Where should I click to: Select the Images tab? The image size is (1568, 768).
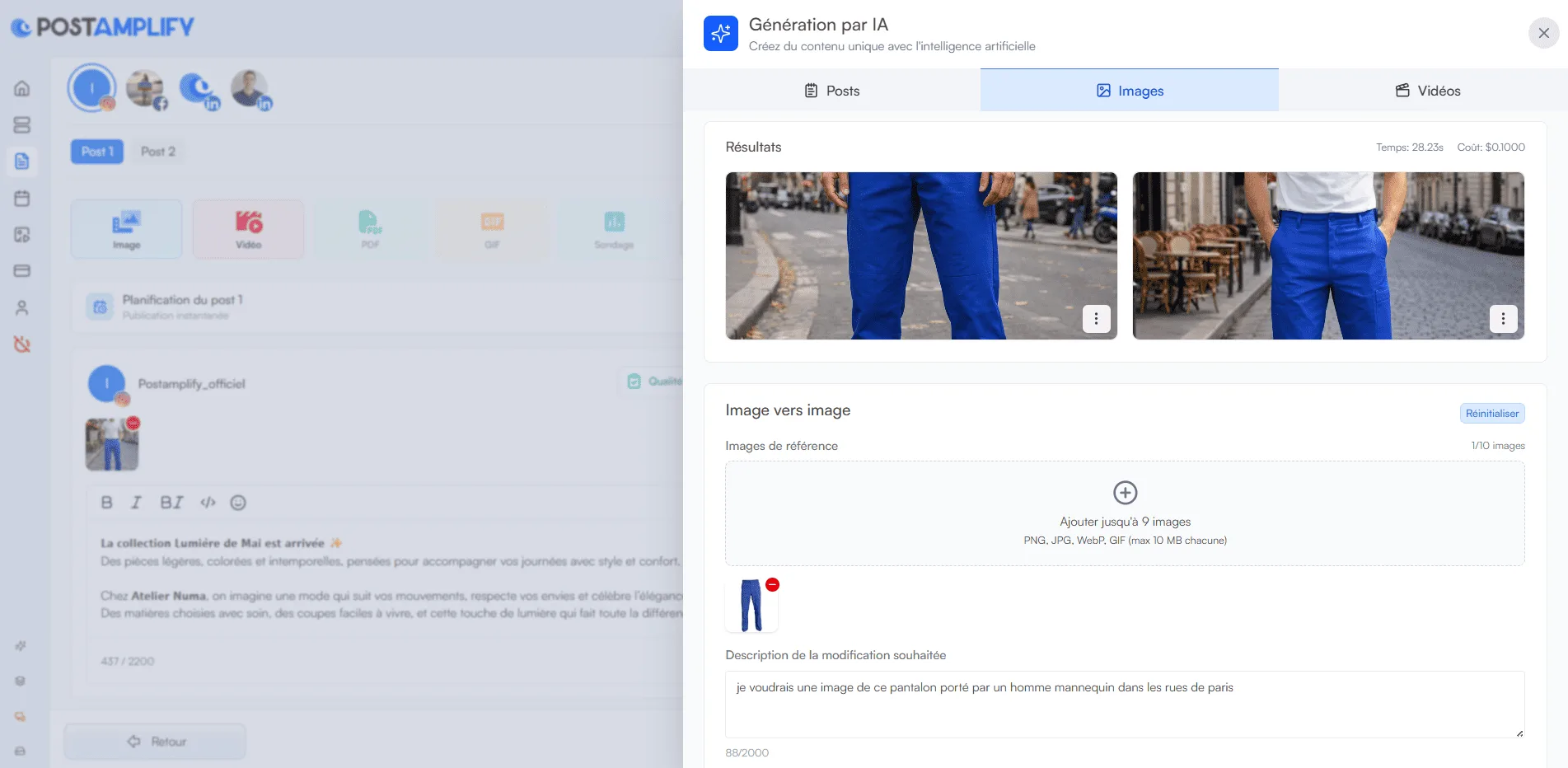coord(1129,91)
